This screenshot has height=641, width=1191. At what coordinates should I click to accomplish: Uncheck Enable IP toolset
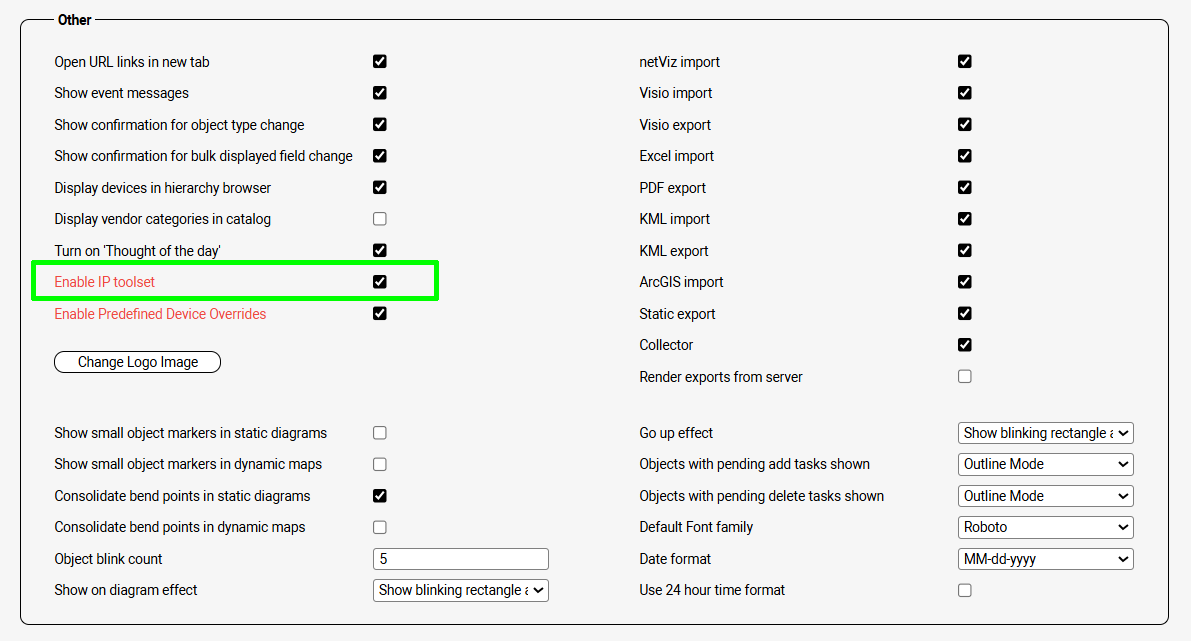click(380, 282)
